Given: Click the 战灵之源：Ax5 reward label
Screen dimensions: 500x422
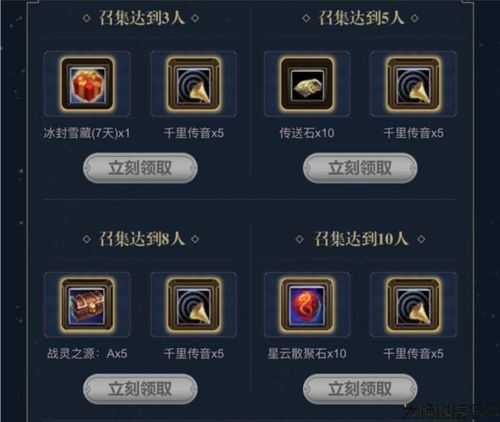Looking at the screenshot, I should pyautogui.click(x=87, y=354).
